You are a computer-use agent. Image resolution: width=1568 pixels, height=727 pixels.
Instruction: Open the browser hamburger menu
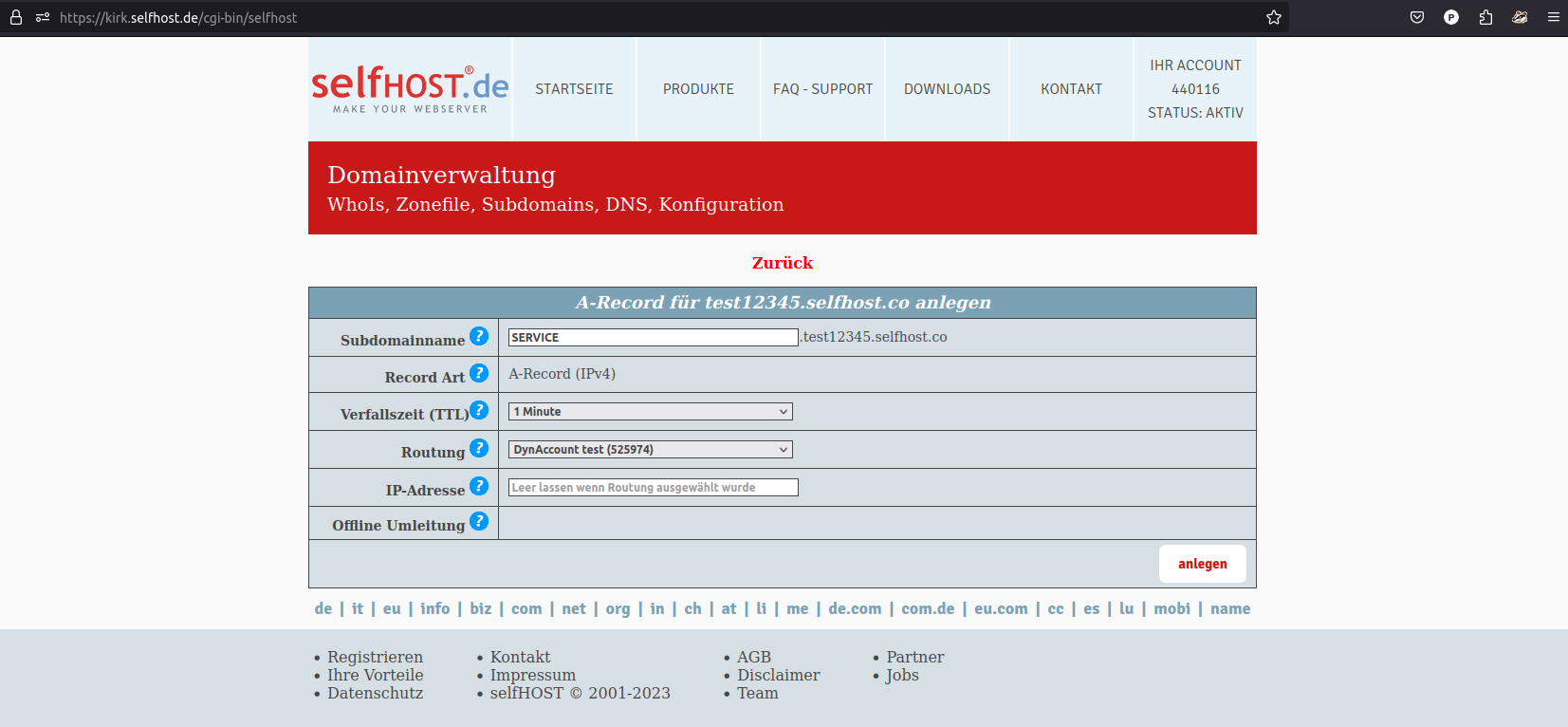(1553, 17)
